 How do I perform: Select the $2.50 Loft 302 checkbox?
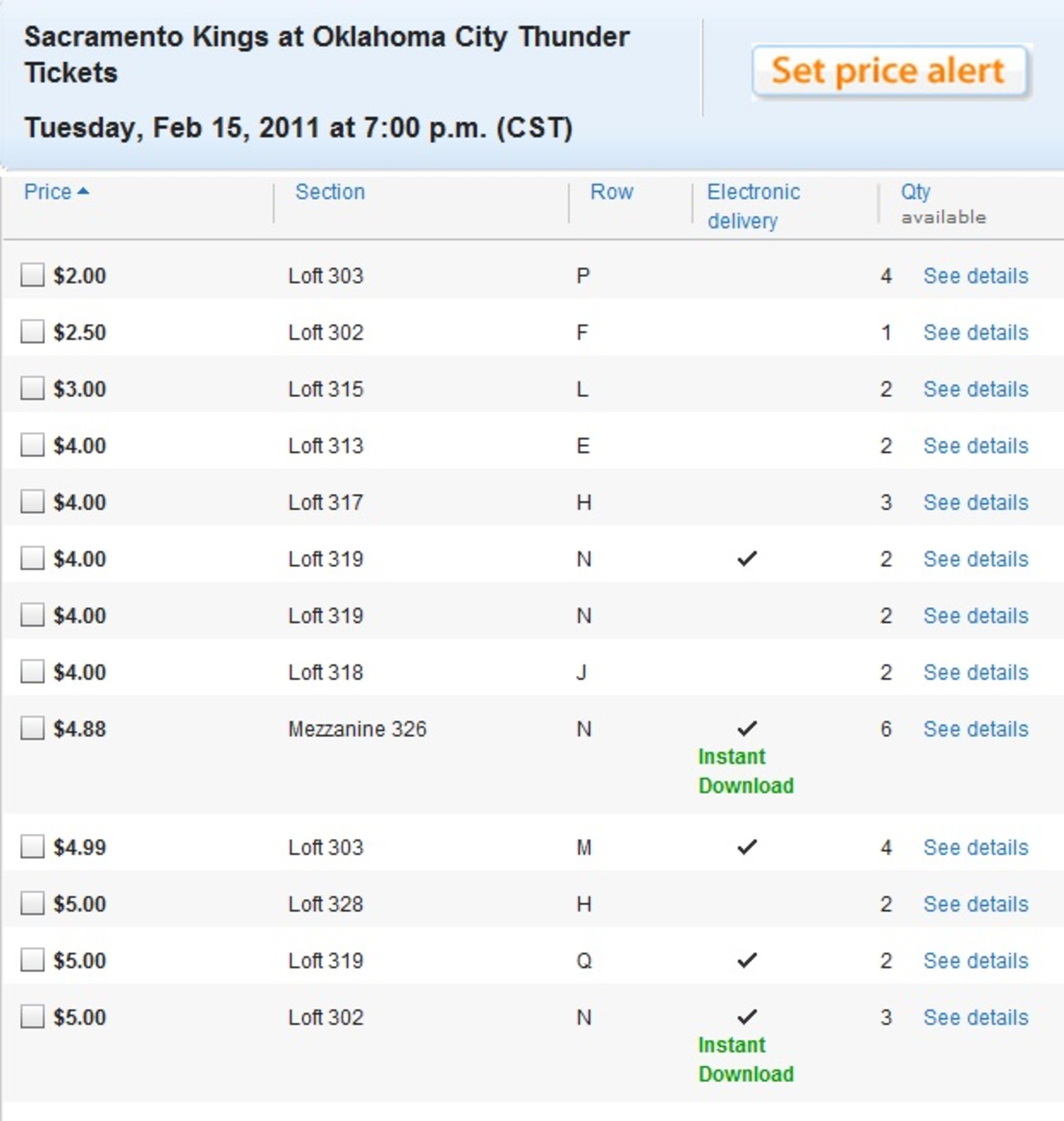click(32, 331)
